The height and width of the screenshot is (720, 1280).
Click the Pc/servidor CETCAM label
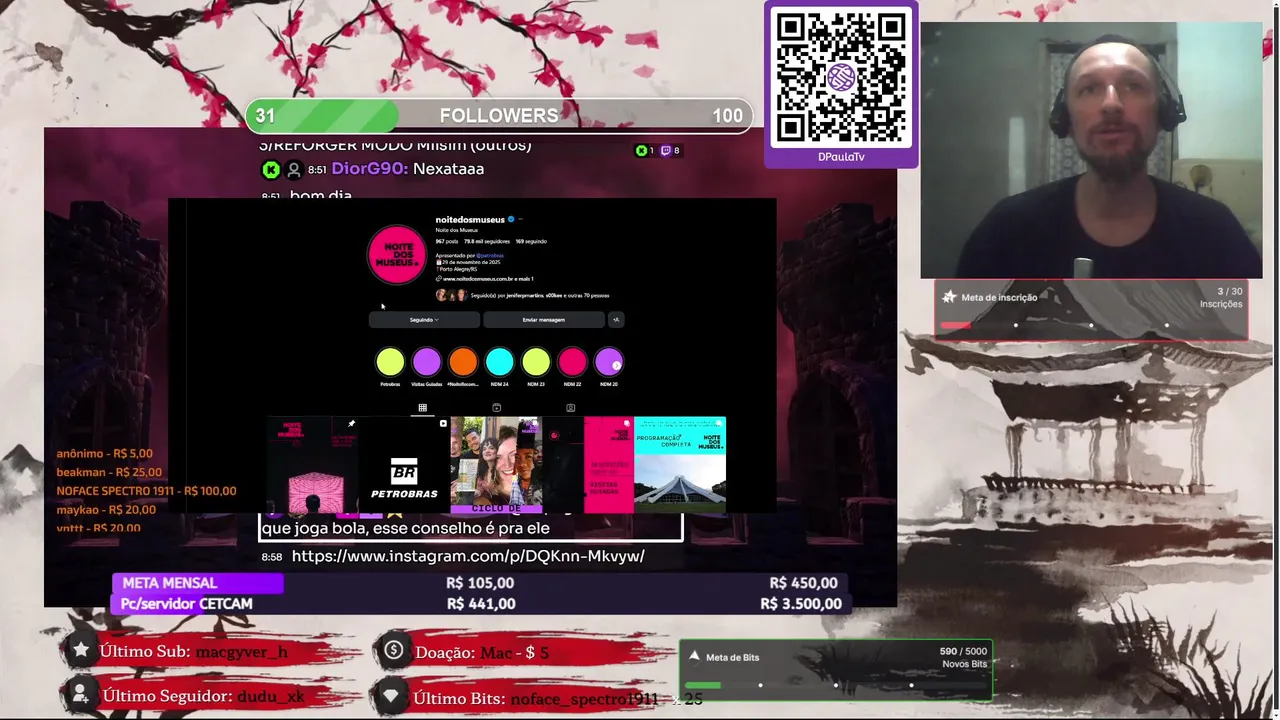(186, 604)
